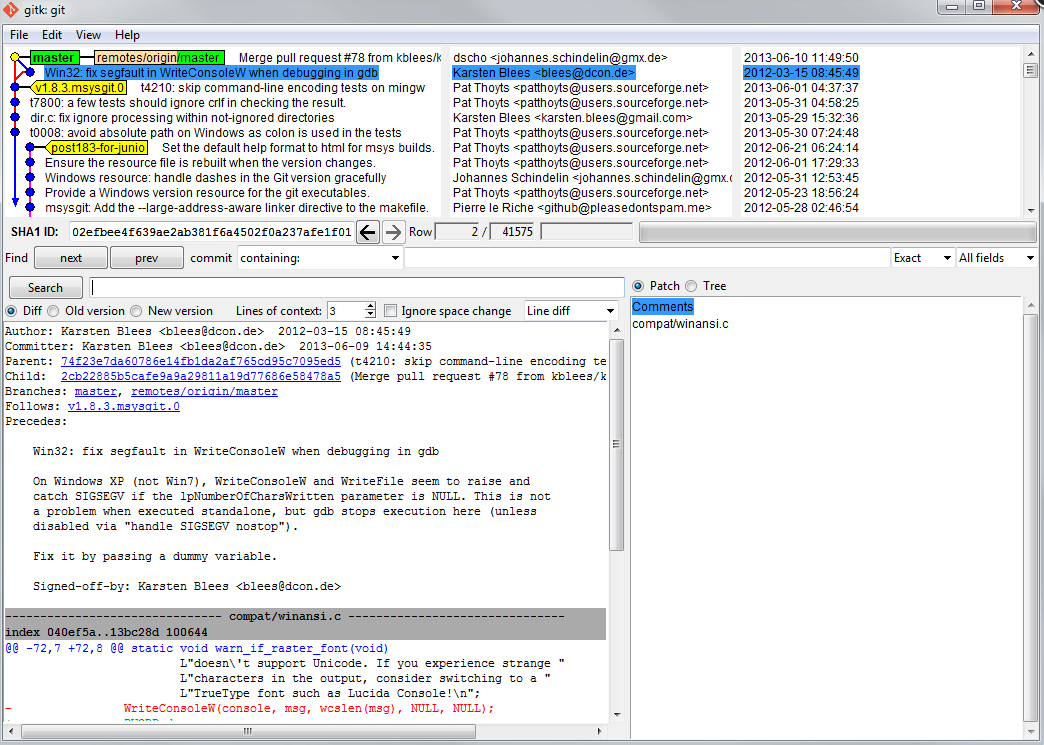The image size is (1044, 745).
Task: Select the 'Win32: fix segfault in WriteConsoleW' commit row
Action: (x=211, y=73)
